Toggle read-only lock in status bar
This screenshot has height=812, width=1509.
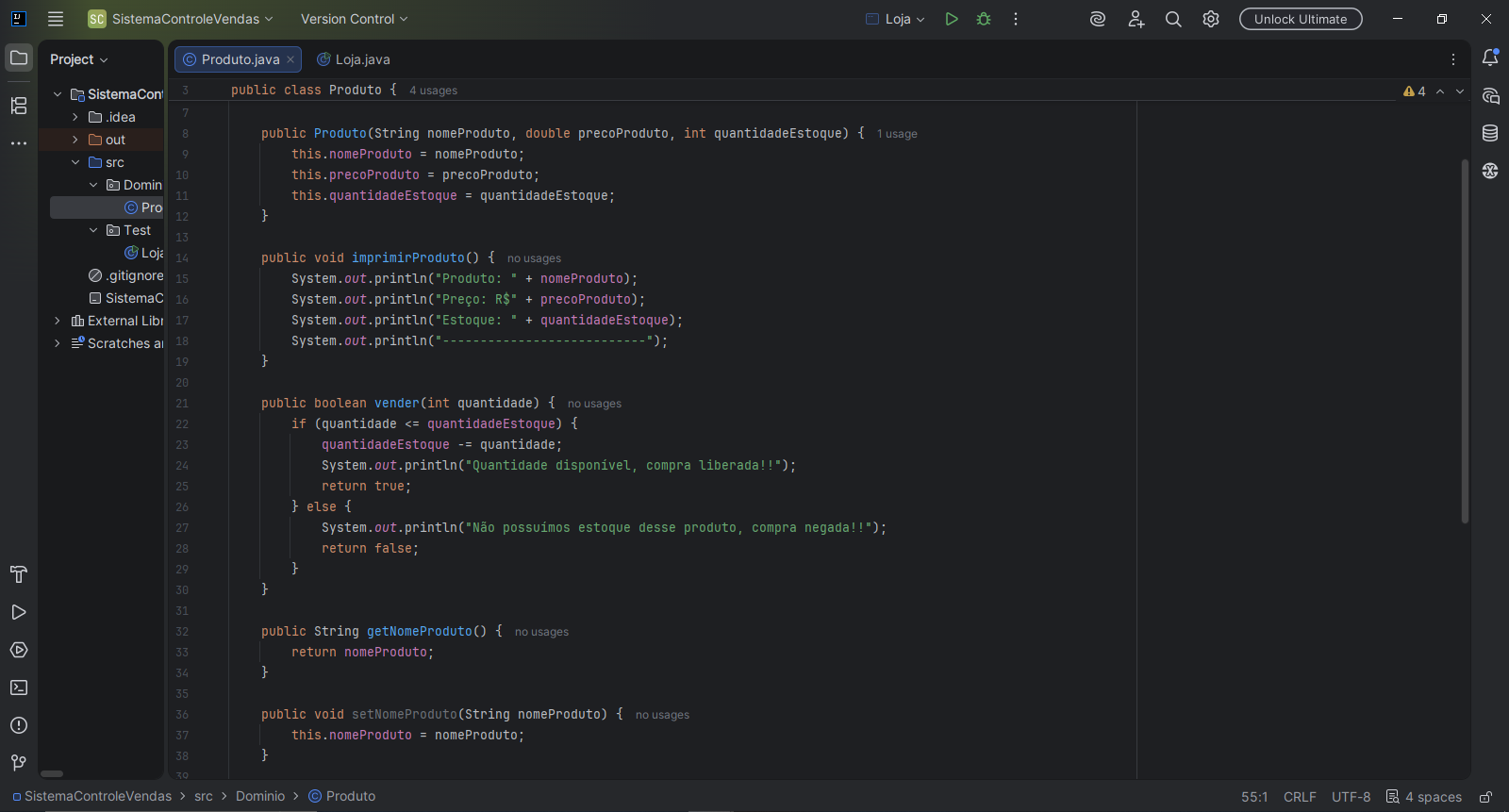coord(1485,797)
